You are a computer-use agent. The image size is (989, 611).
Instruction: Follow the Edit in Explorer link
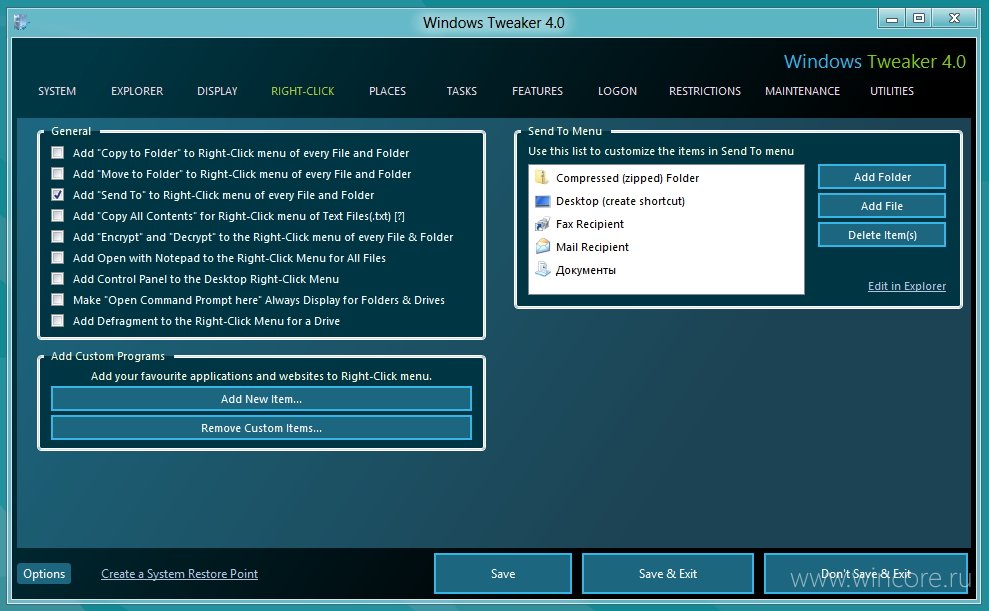click(x=907, y=286)
